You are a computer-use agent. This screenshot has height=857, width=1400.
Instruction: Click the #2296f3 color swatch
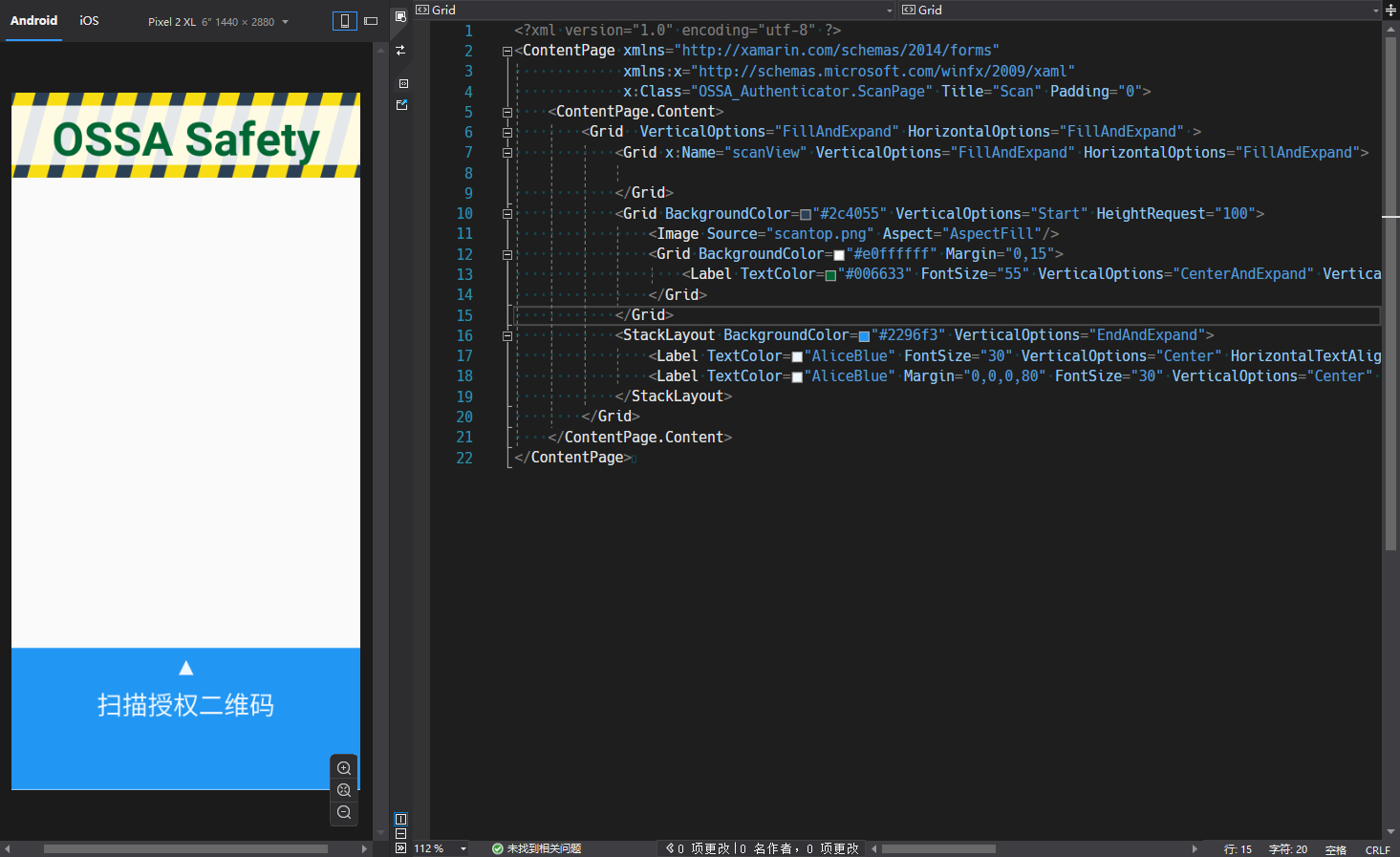(864, 336)
